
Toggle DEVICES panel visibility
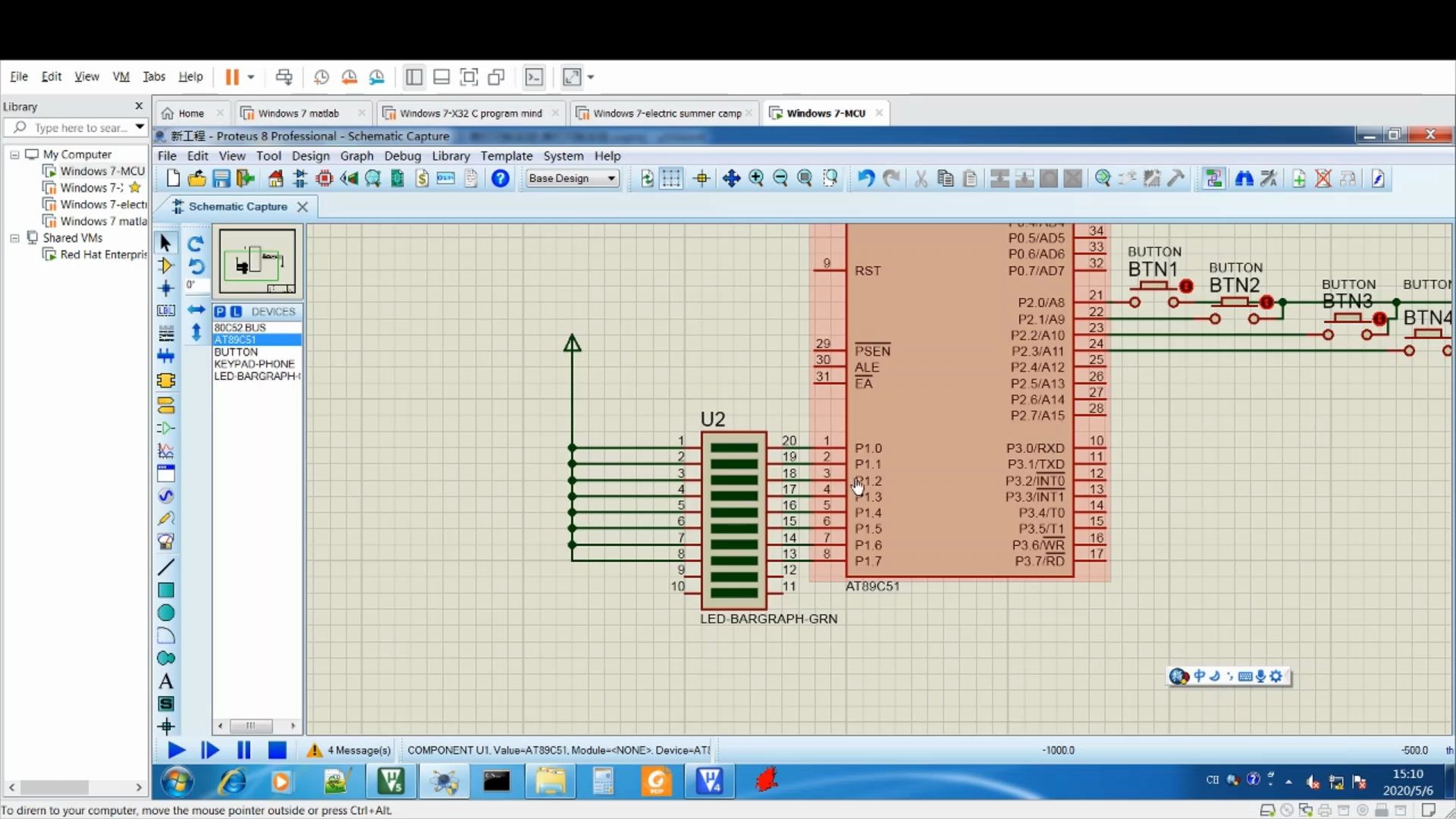click(272, 311)
